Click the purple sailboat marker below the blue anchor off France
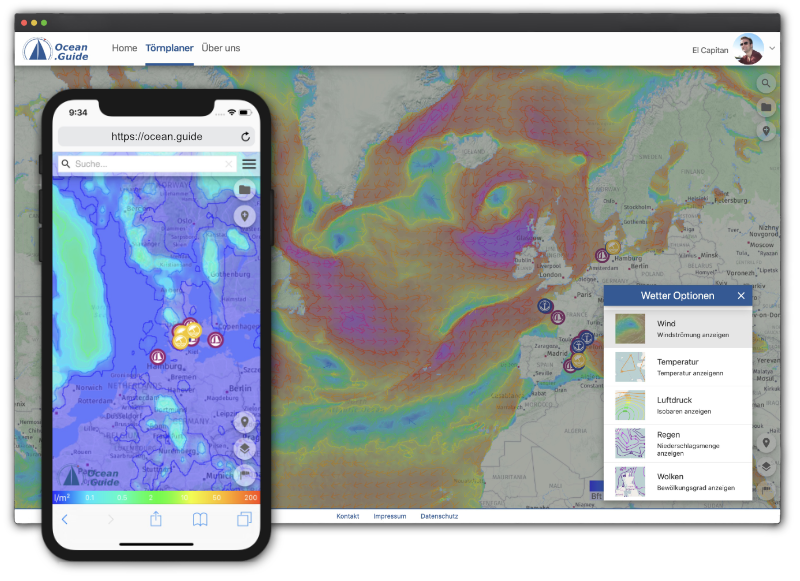This screenshot has width=800, height=581. click(558, 318)
